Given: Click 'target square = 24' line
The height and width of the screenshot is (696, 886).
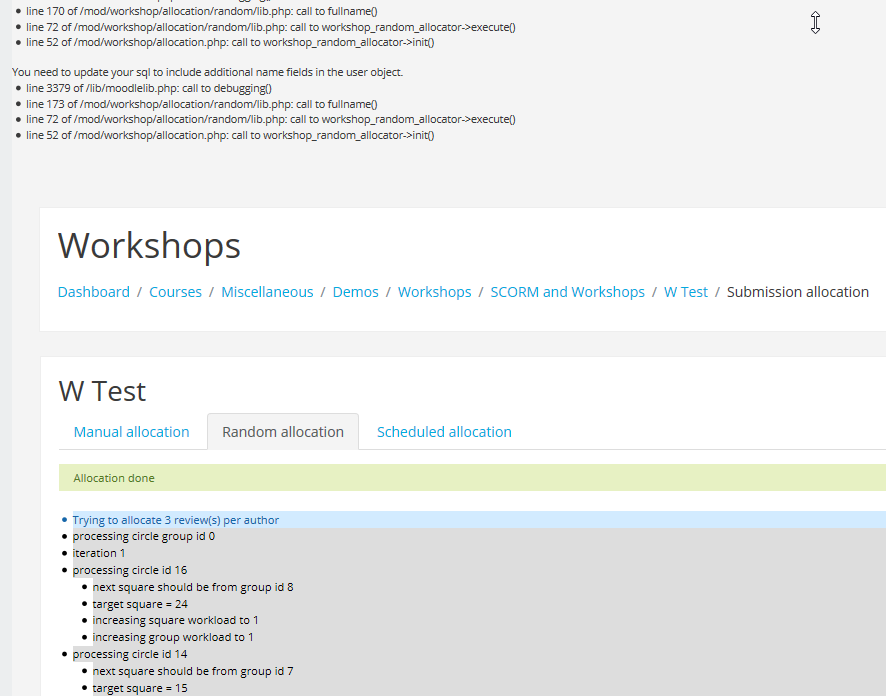Looking at the screenshot, I should (140, 604).
